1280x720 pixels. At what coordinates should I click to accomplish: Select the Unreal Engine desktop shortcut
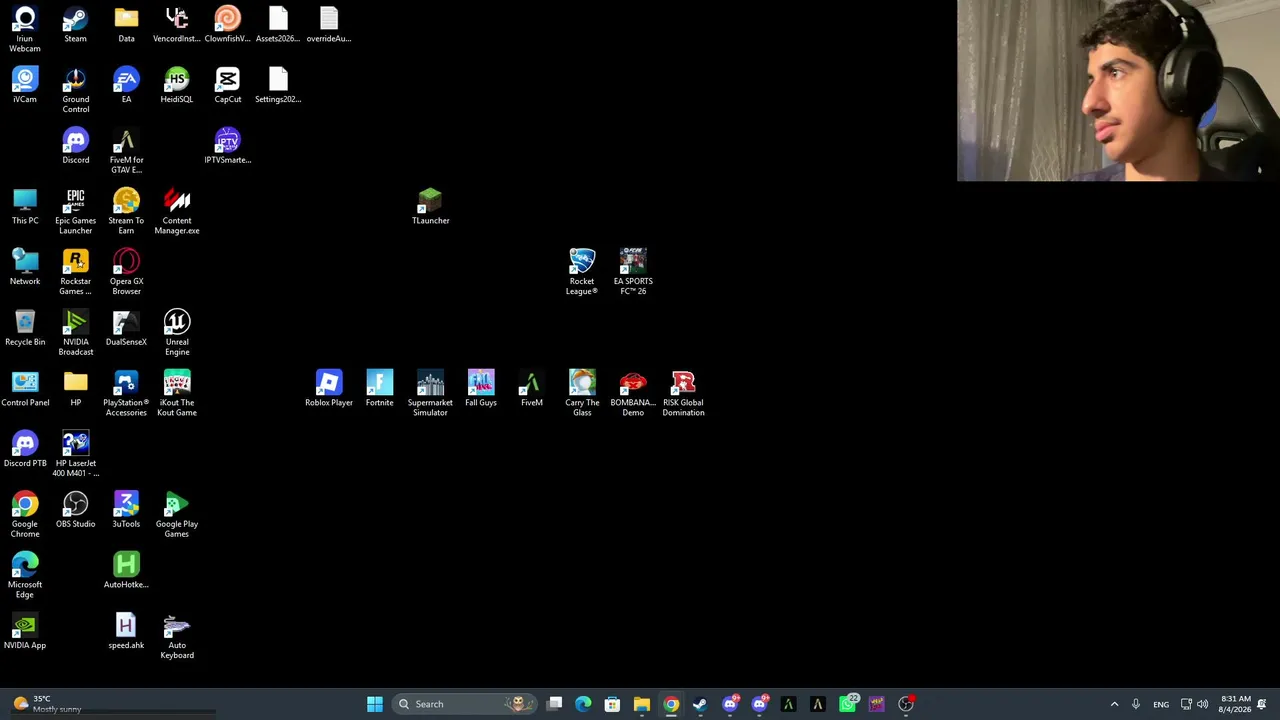click(x=177, y=333)
